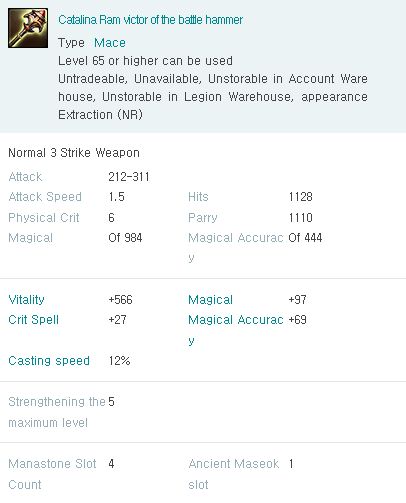Select the Crit Spell bonus stat label
The width and height of the screenshot is (406, 503).
point(33,320)
